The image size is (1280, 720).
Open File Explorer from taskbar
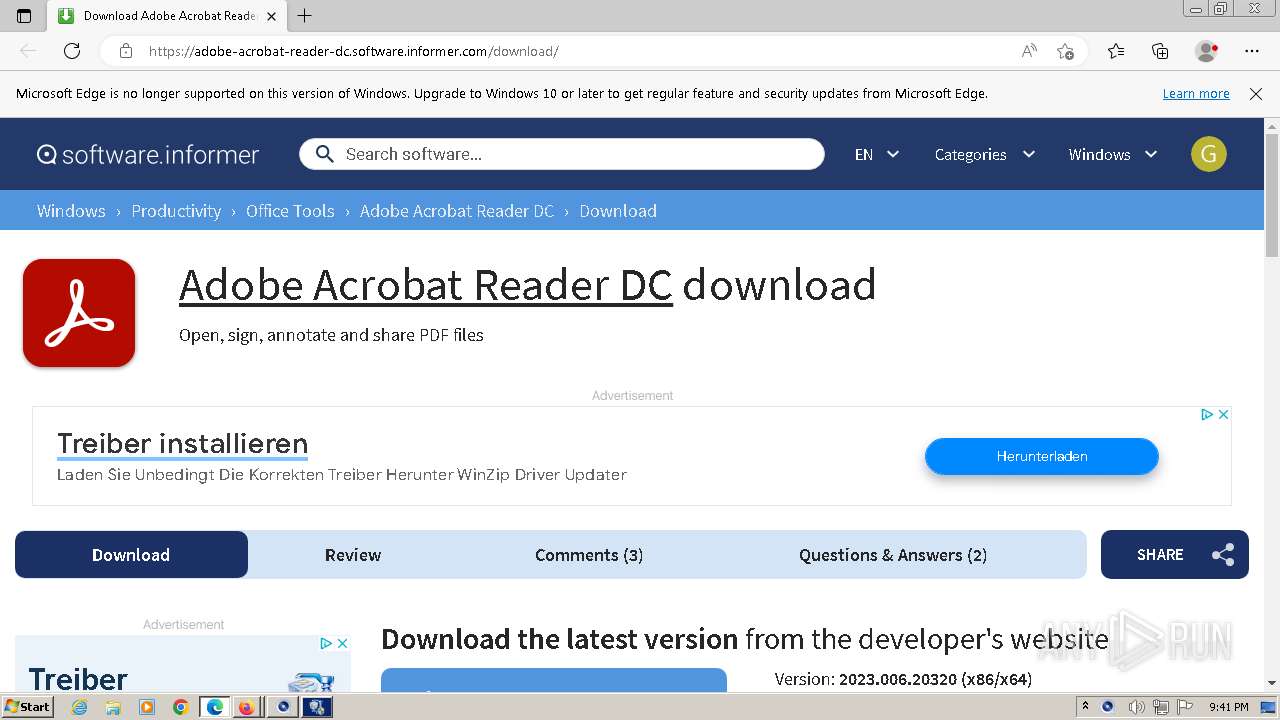tap(113, 707)
